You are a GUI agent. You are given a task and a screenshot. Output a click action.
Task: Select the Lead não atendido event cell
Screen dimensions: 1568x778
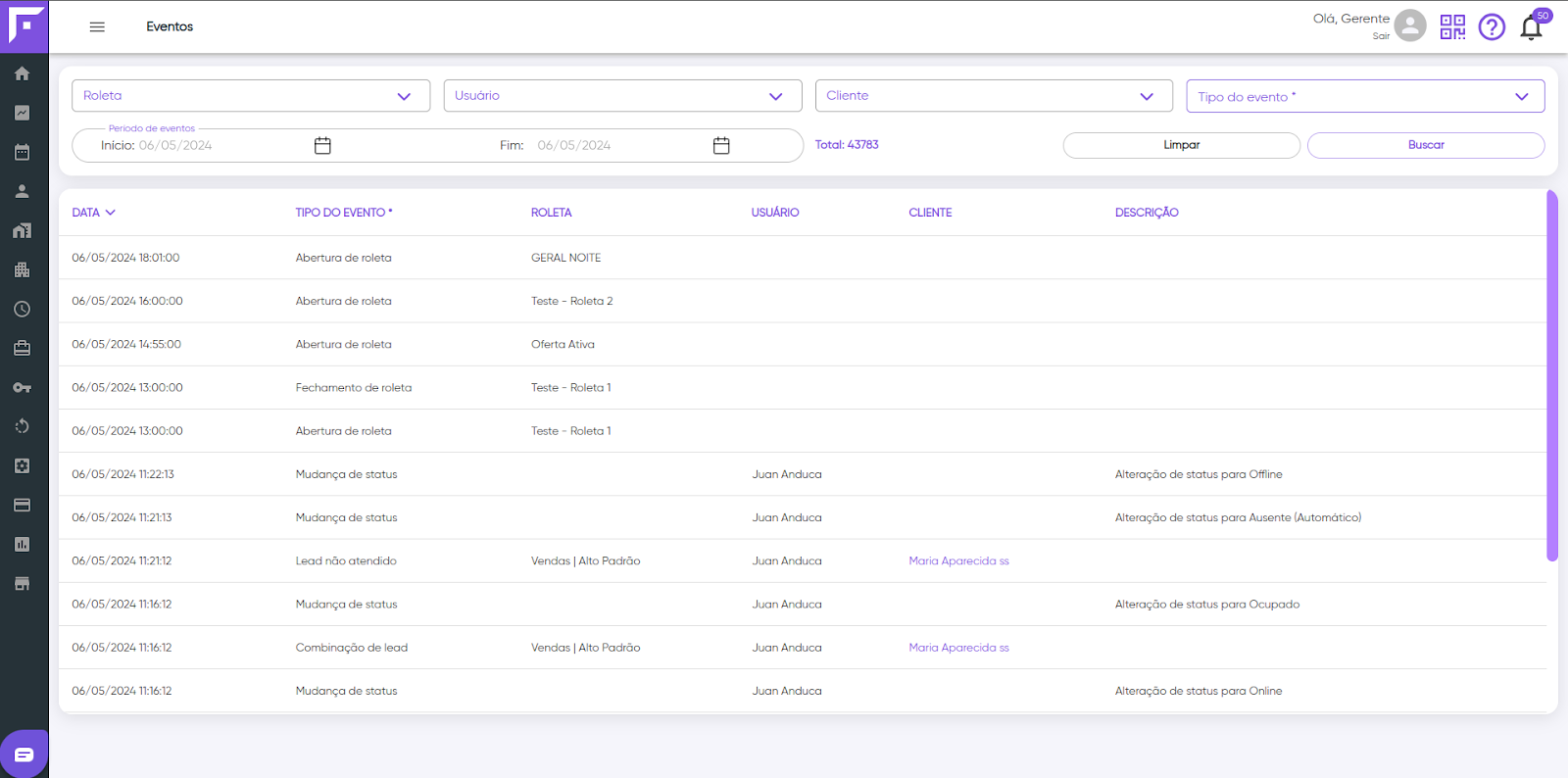(x=346, y=561)
